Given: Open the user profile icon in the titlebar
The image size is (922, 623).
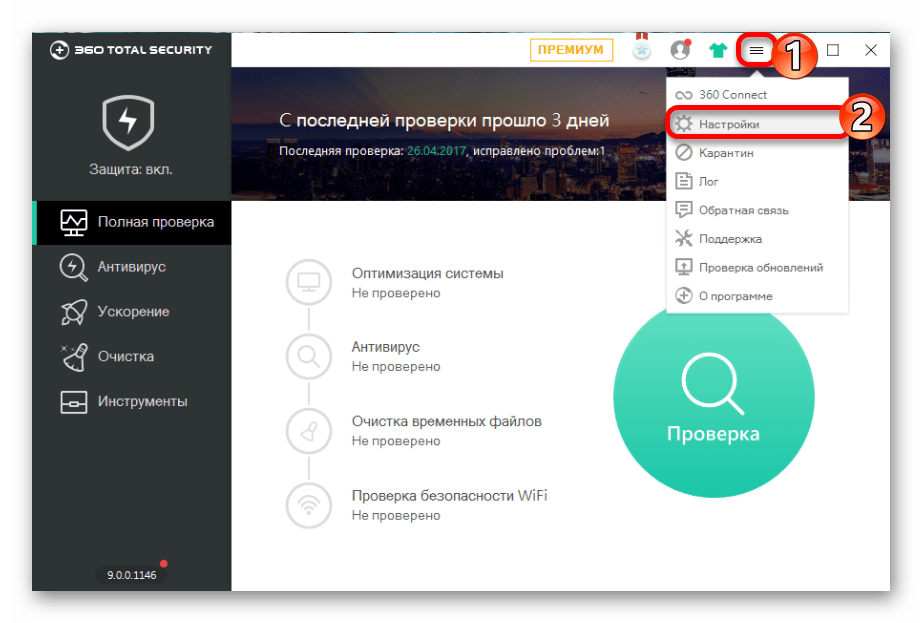Looking at the screenshot, I should [681, 50].
